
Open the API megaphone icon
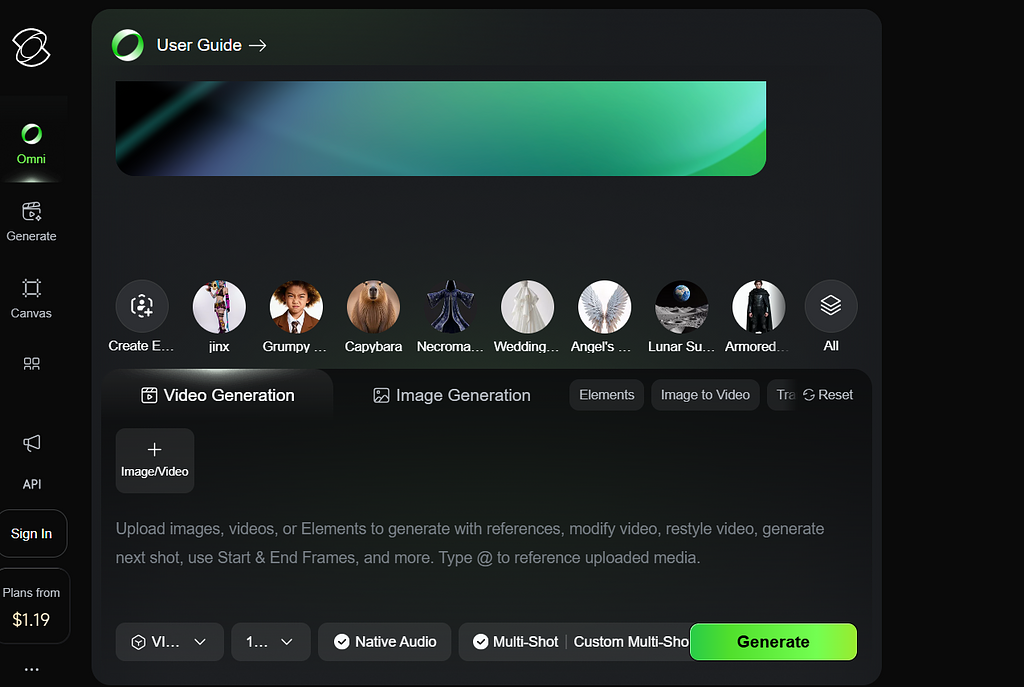(x=31, y=443)
